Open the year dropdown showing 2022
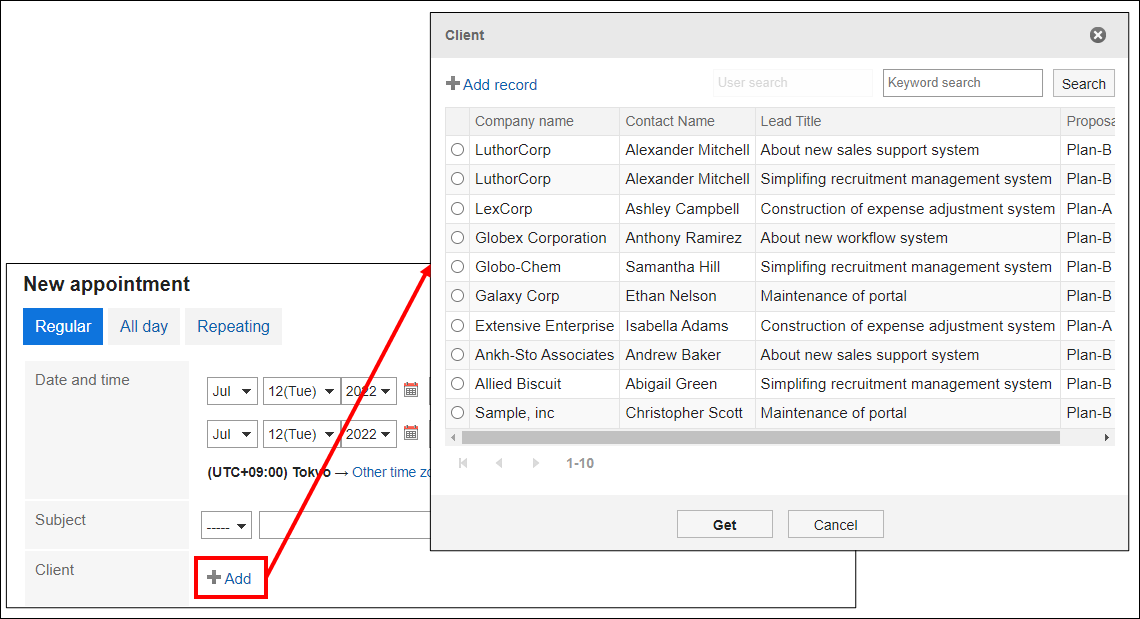This screenshot has width=1140, height=619. click(368, 391)
